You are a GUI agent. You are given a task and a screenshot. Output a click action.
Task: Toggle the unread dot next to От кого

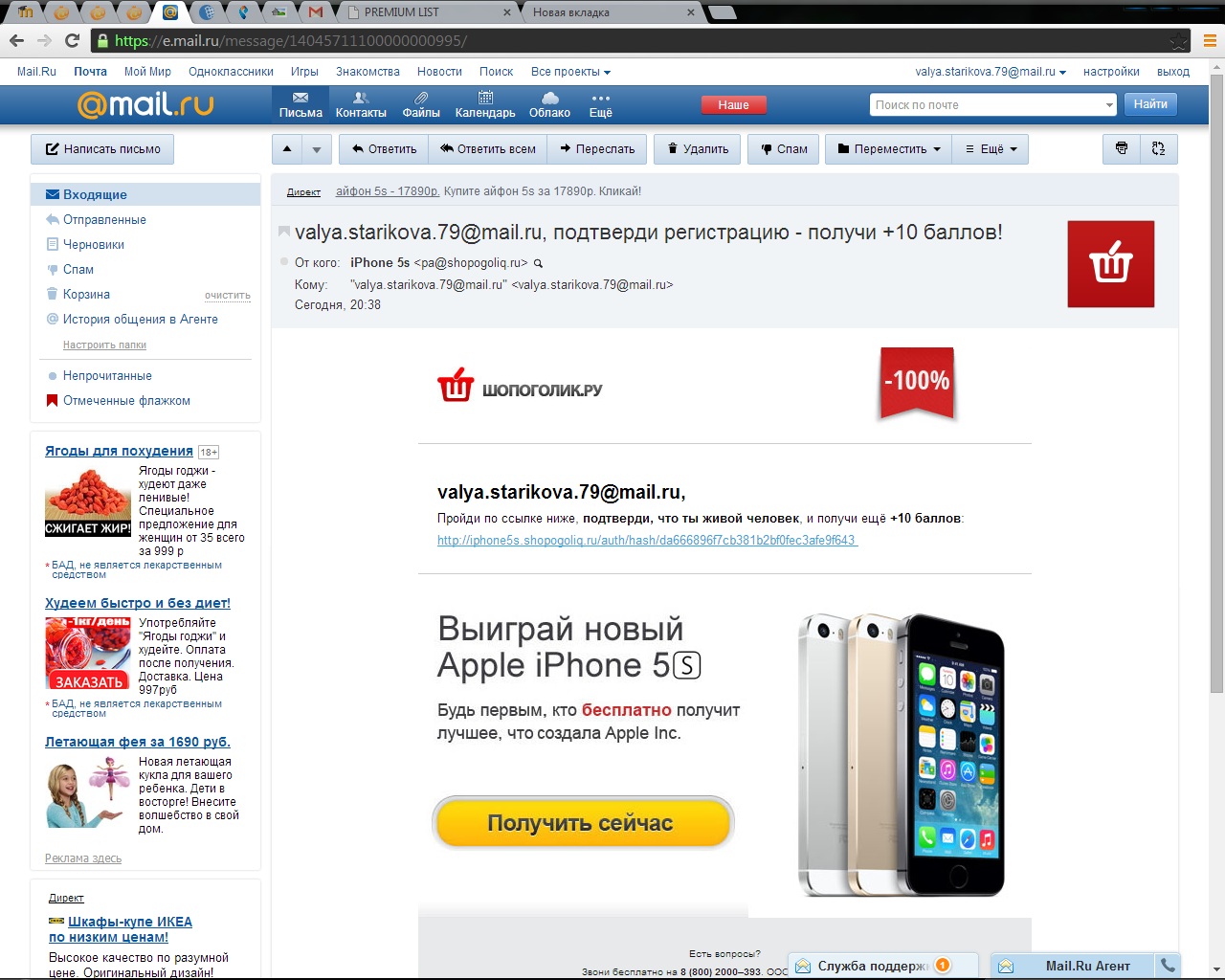coord(284,261)
